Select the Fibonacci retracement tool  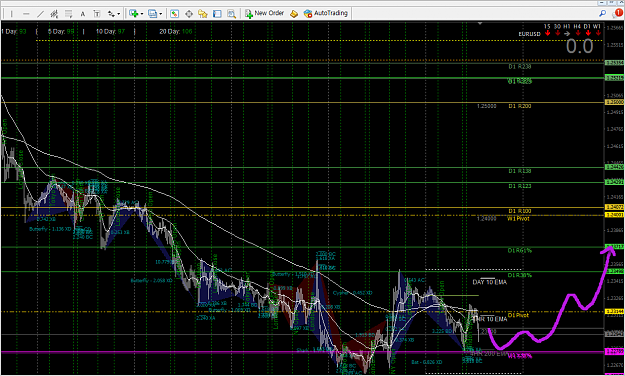tap(69, 14)
